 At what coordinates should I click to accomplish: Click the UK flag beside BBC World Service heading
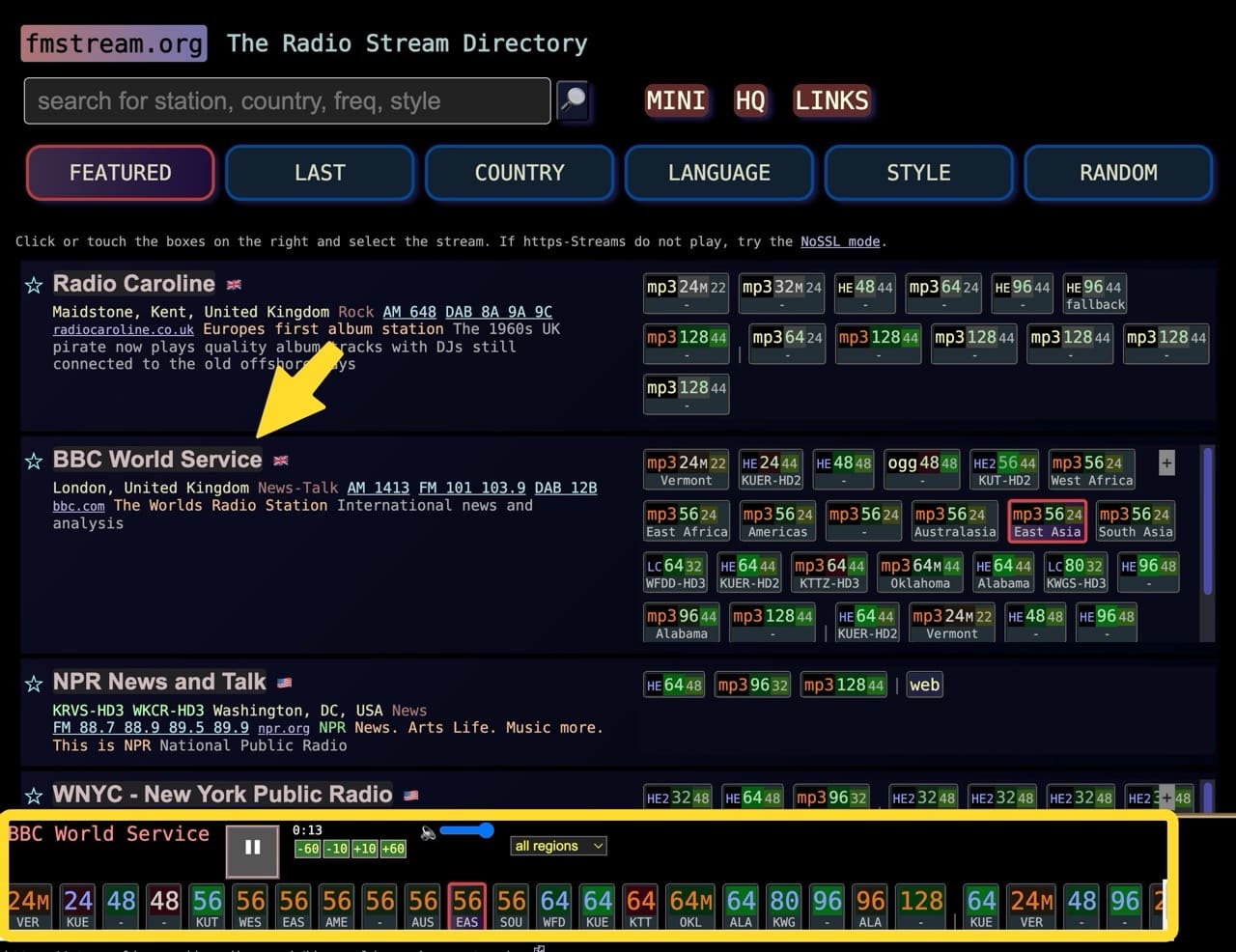point(281,461)
